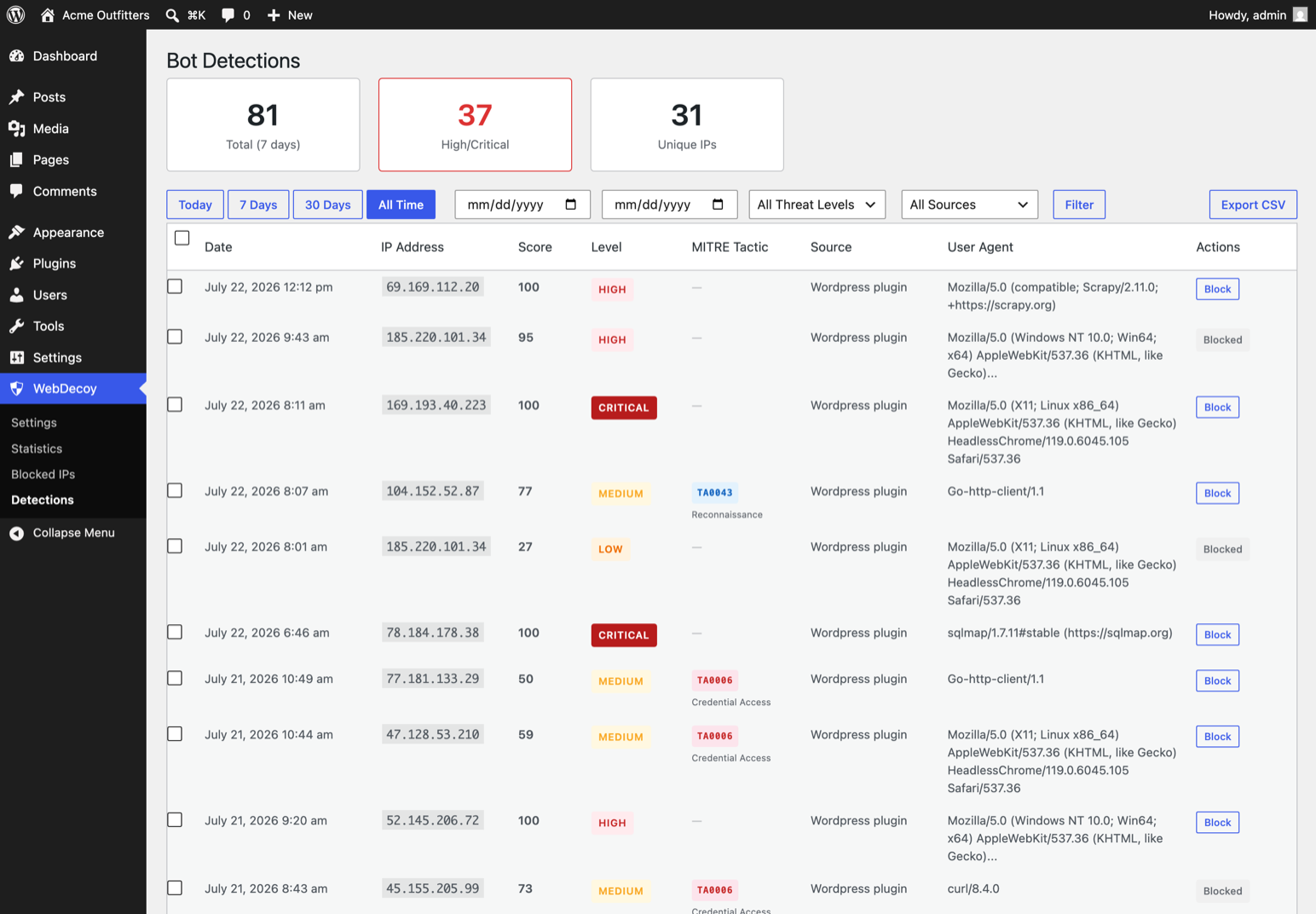Block the sqlmap detection IP
Viewport: 1316px width, 914px height.
(1217, 635)
